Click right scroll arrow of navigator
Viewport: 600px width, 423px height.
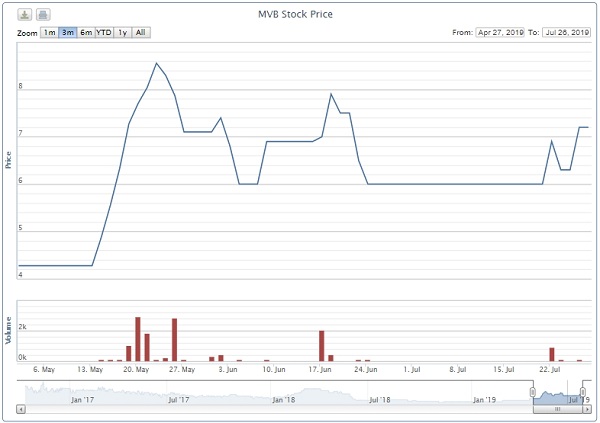click(586, 409)
